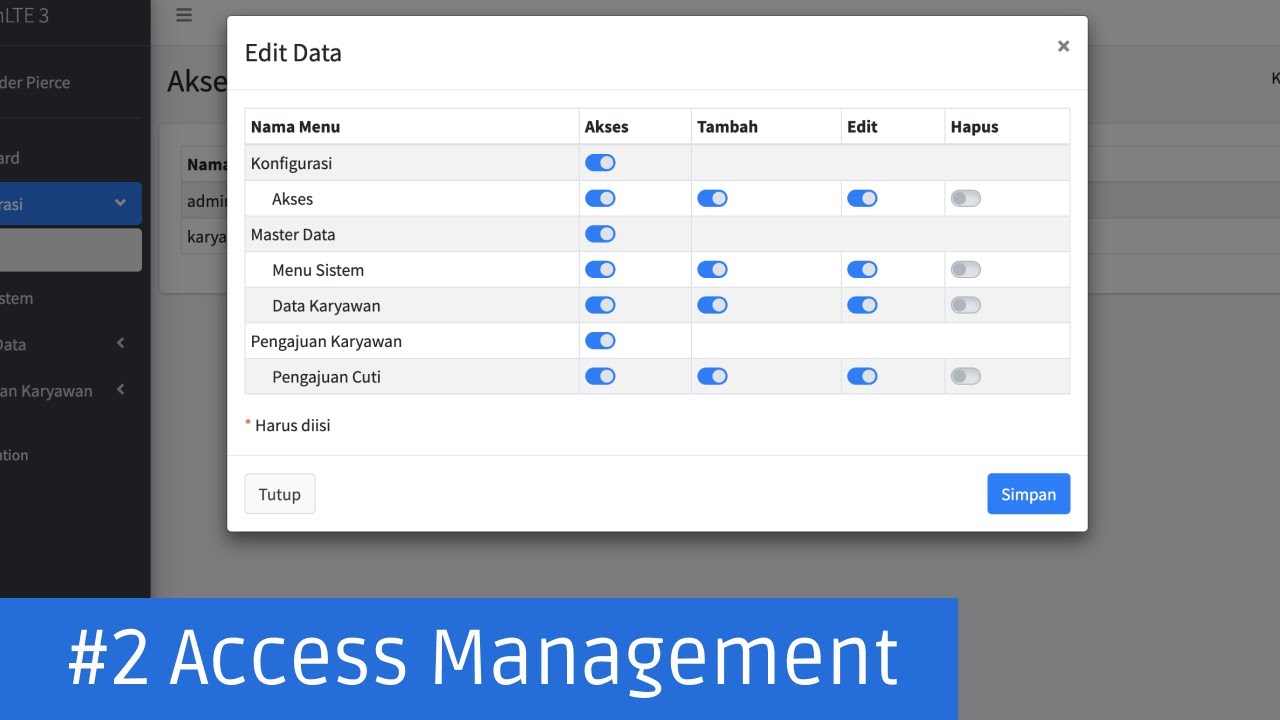Toggle the Akses switch for Master Data
The width and height of the screenshot is (1280, 720).
[600, 234]
